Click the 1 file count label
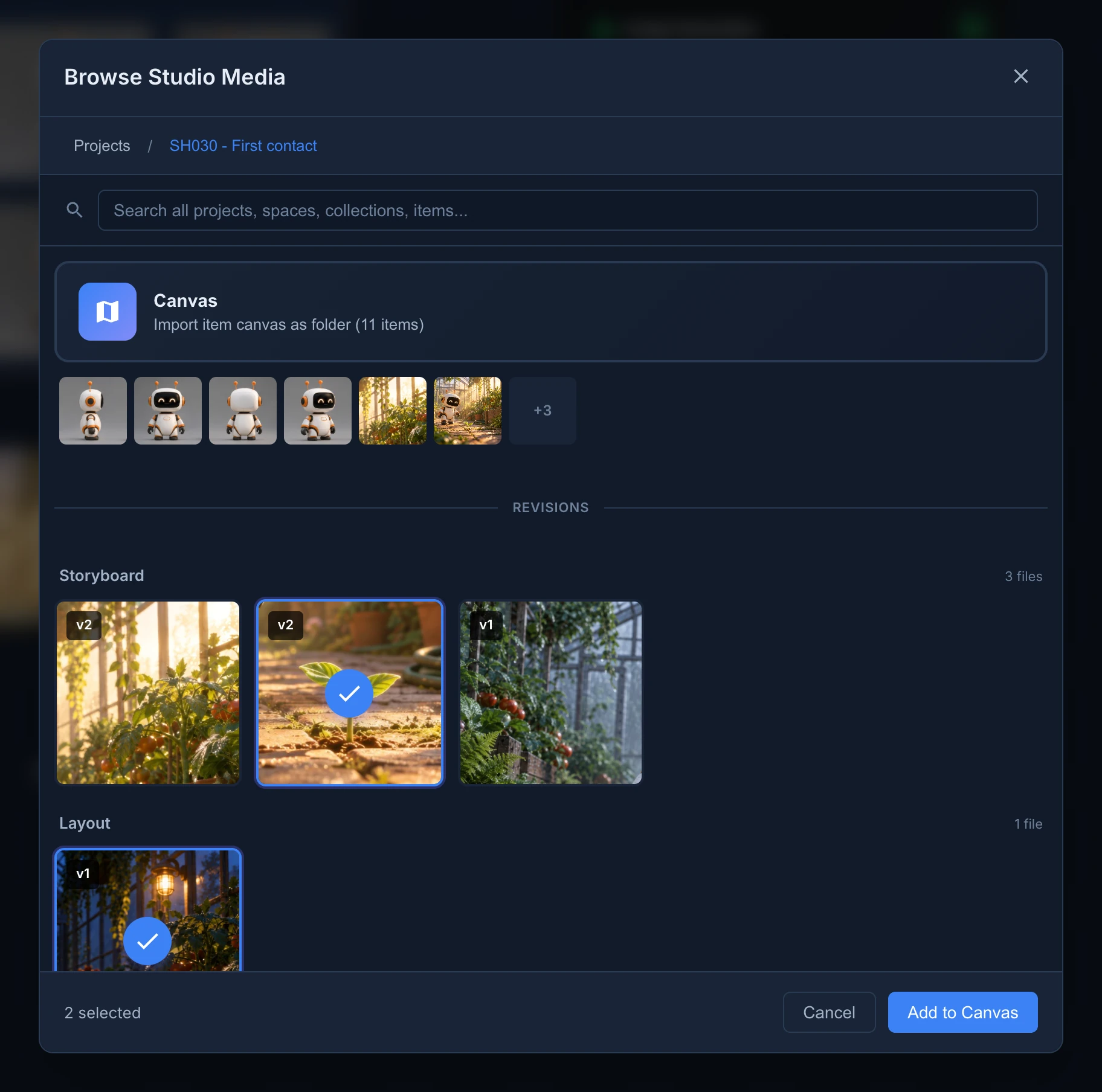 [1028, 824]
